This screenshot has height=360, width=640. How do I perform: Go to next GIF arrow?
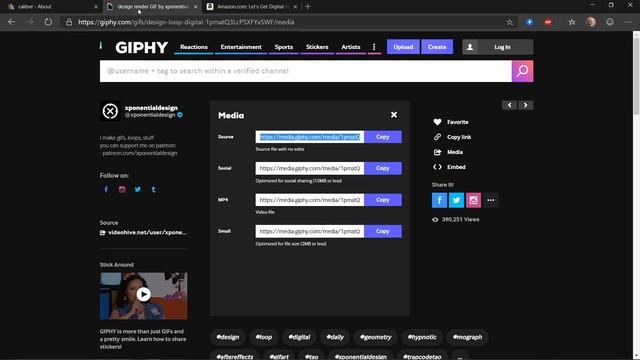526,105
